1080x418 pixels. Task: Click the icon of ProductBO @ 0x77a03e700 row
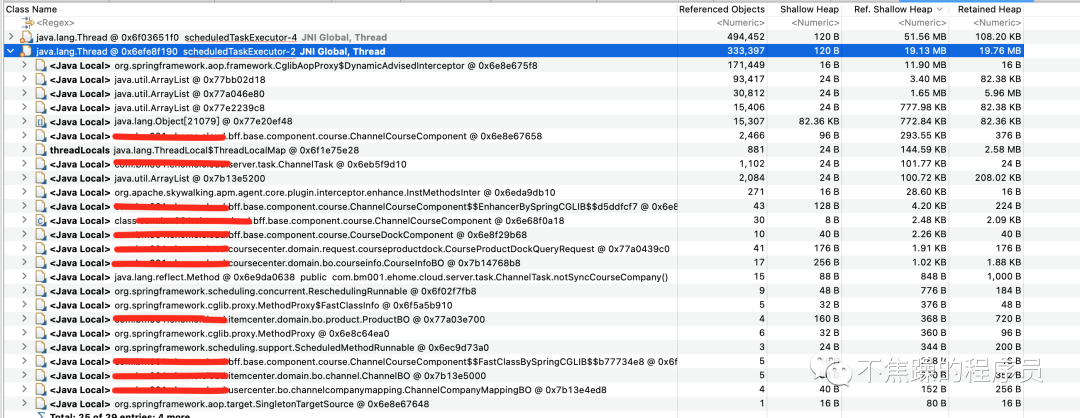coord(41,319)
